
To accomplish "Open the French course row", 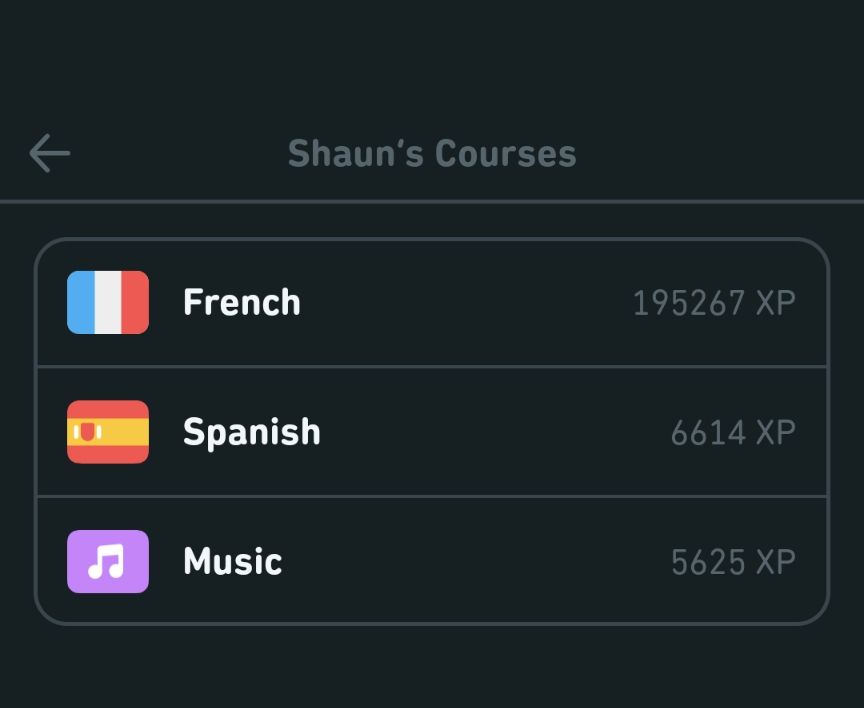I will [432, 301].
